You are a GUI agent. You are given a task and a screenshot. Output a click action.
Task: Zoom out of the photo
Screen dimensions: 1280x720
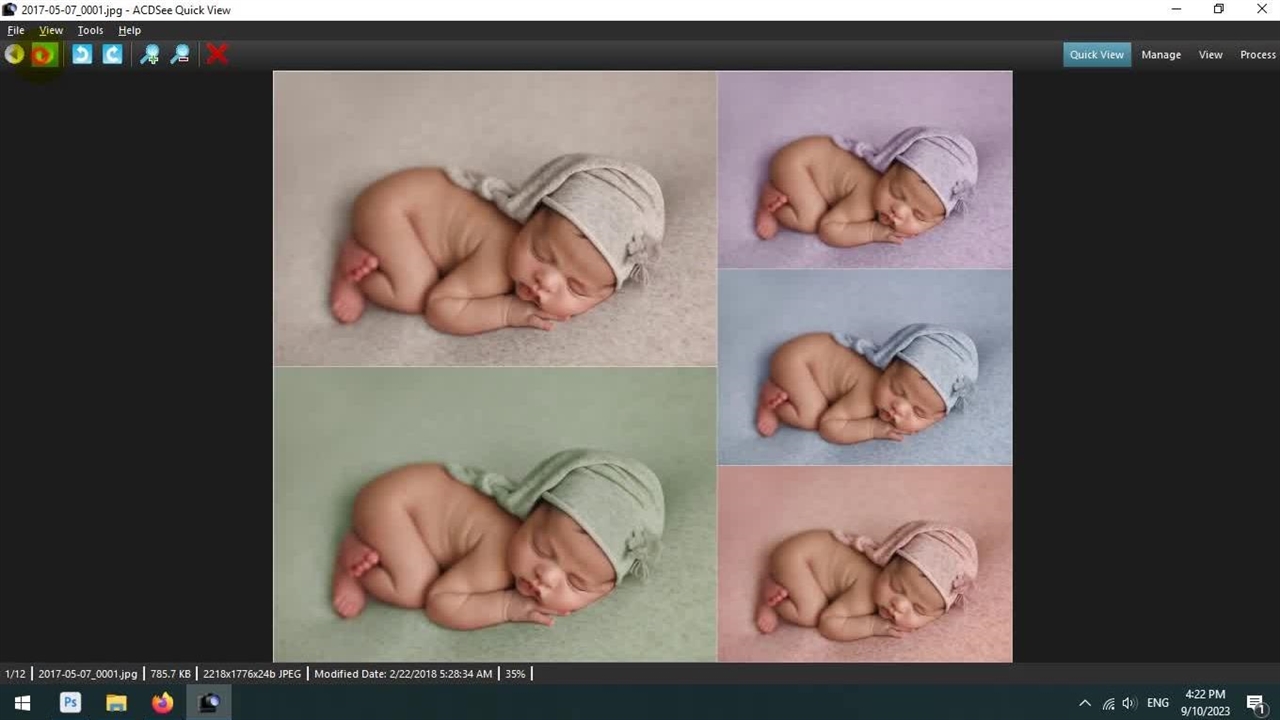point(180,55)
